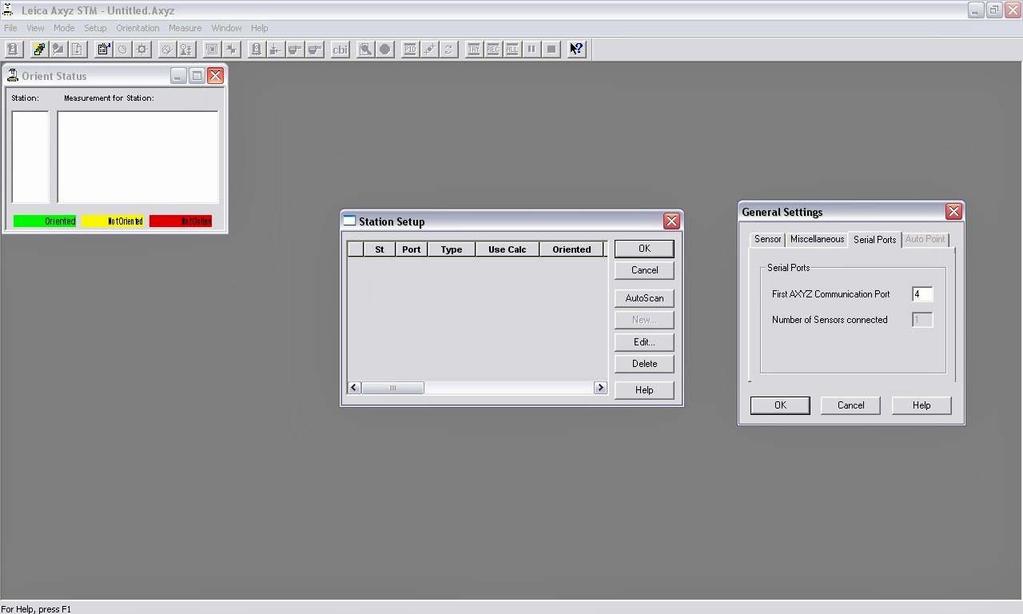This screenshot has width=1023, height=614.
Task: Click the 'For Help, press F1' status text
Action: (x=36, y=609)
